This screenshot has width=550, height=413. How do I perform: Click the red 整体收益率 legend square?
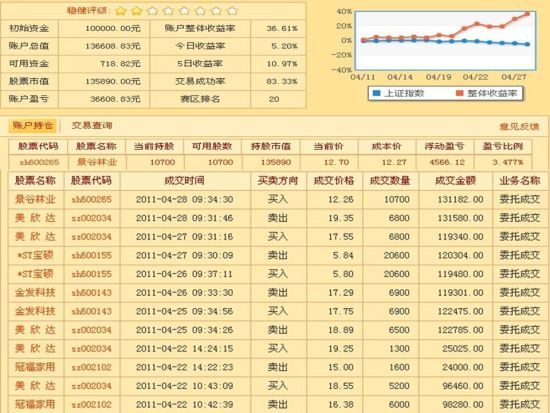pyautogui.click(x=459, y=93)
